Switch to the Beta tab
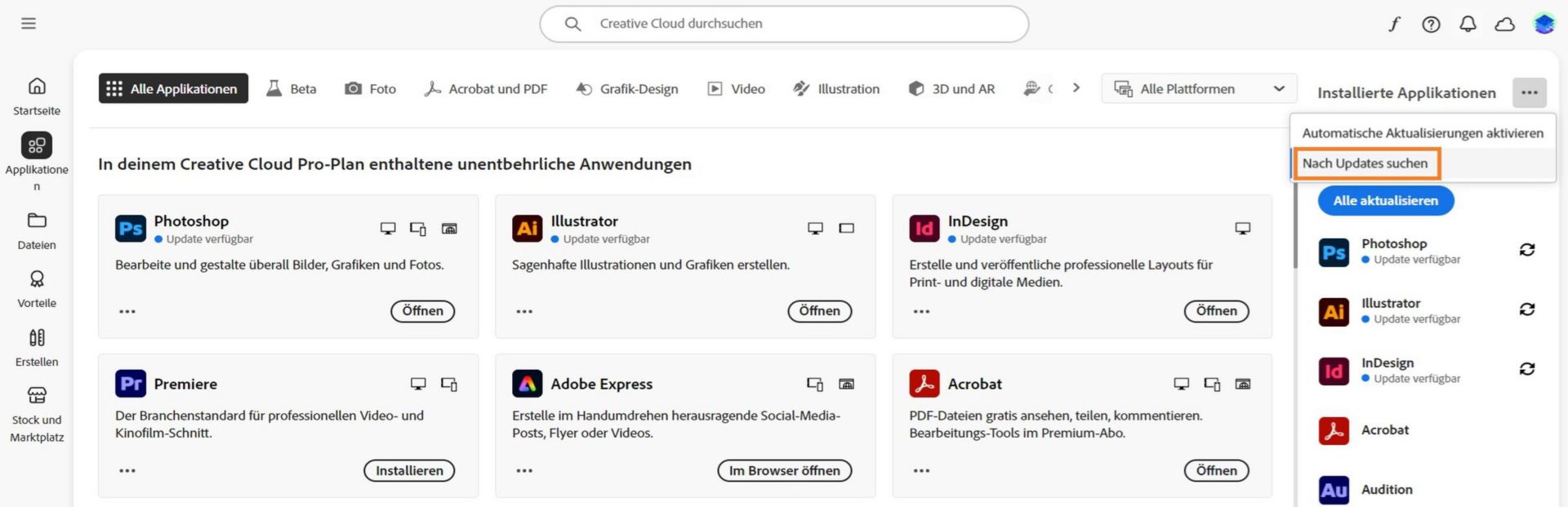 click(x=292, y=88)
